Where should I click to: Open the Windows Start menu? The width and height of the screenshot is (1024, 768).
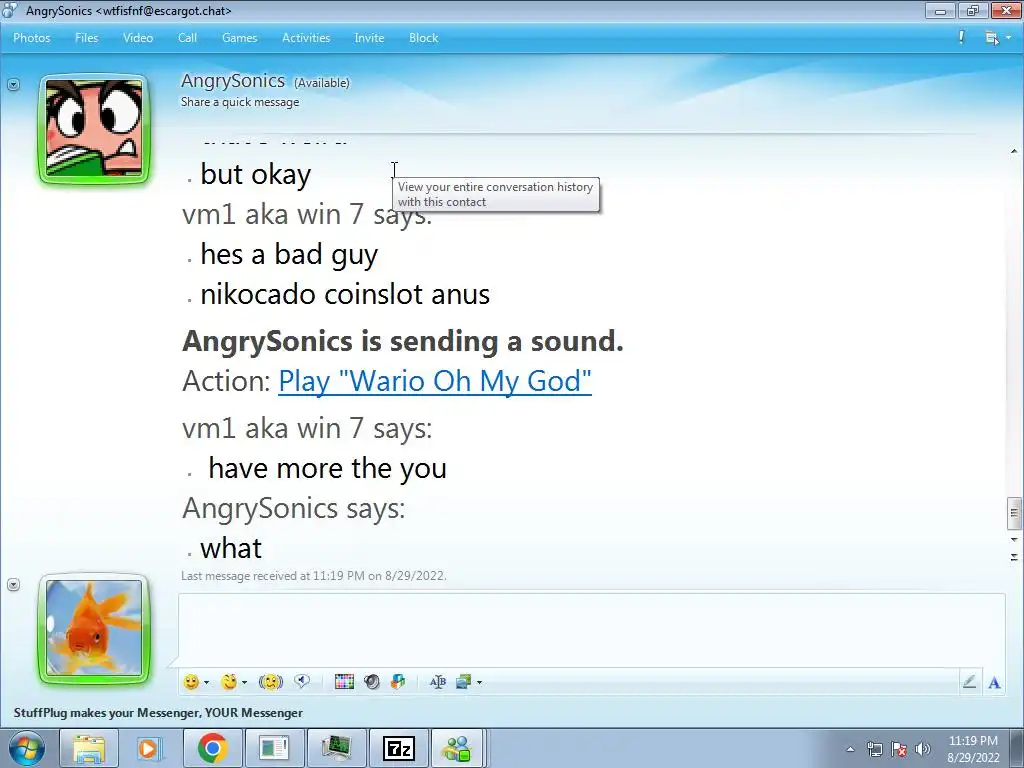27,748
